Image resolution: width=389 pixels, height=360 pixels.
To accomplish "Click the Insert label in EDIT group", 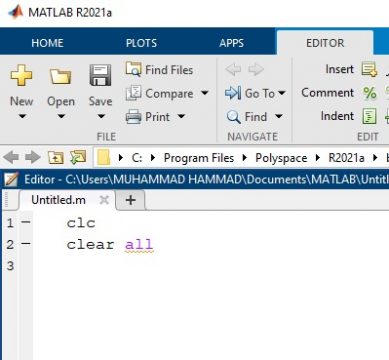I will coord(339,69).
